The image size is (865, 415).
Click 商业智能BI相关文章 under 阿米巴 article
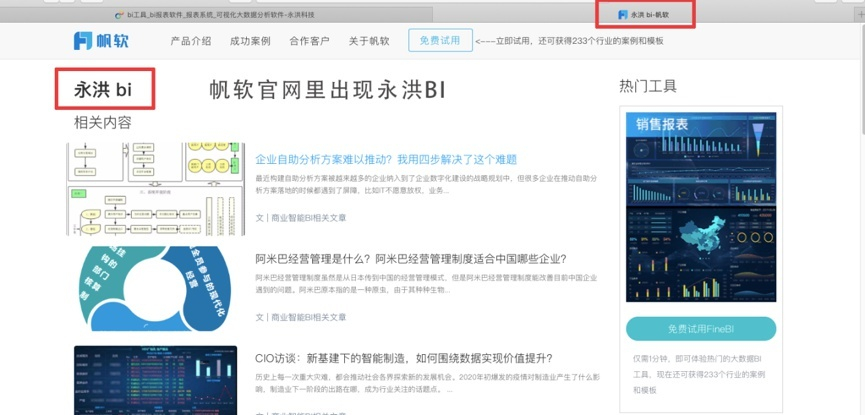tap(308, 317)
